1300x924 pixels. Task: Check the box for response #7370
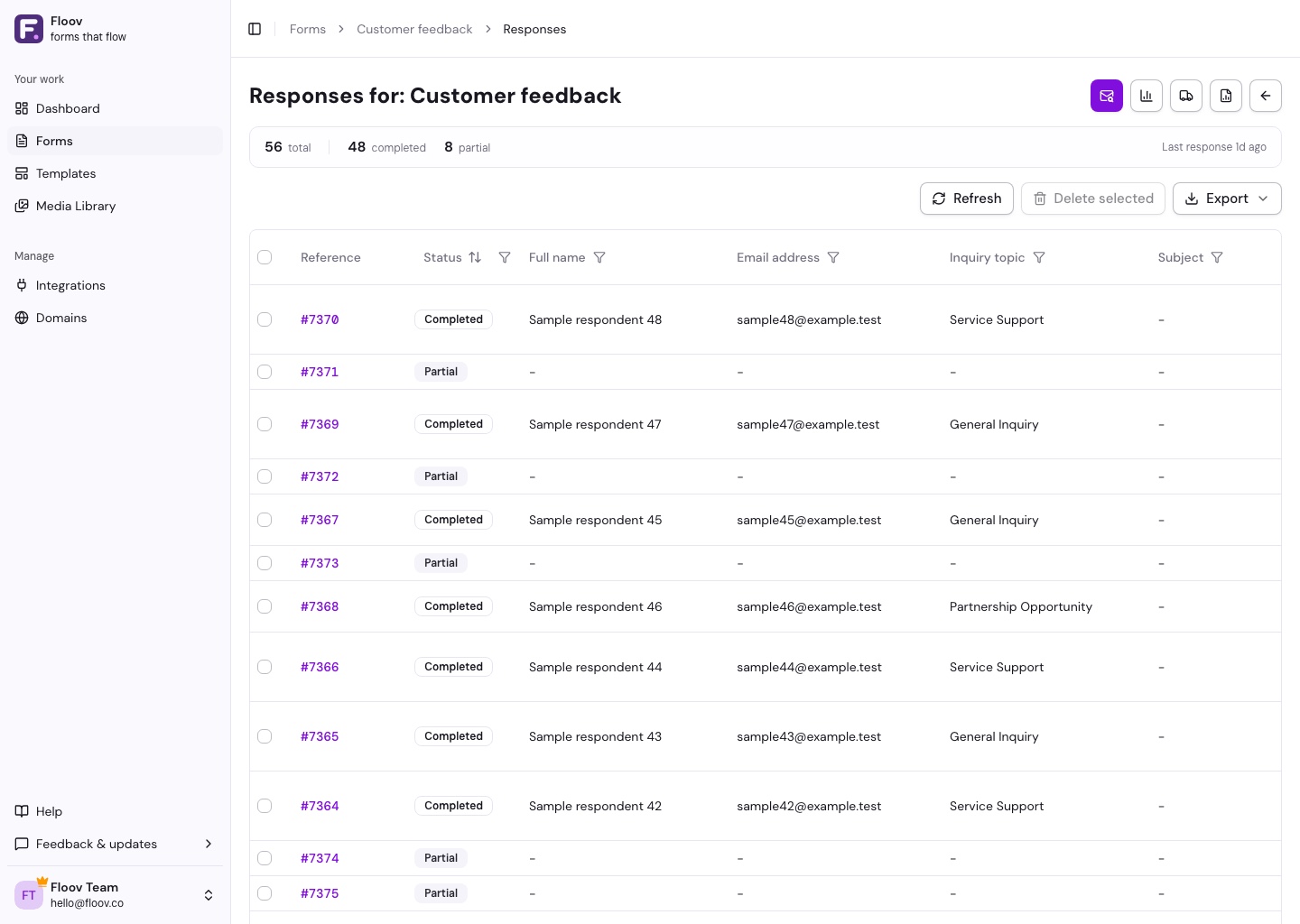(265, 319)
